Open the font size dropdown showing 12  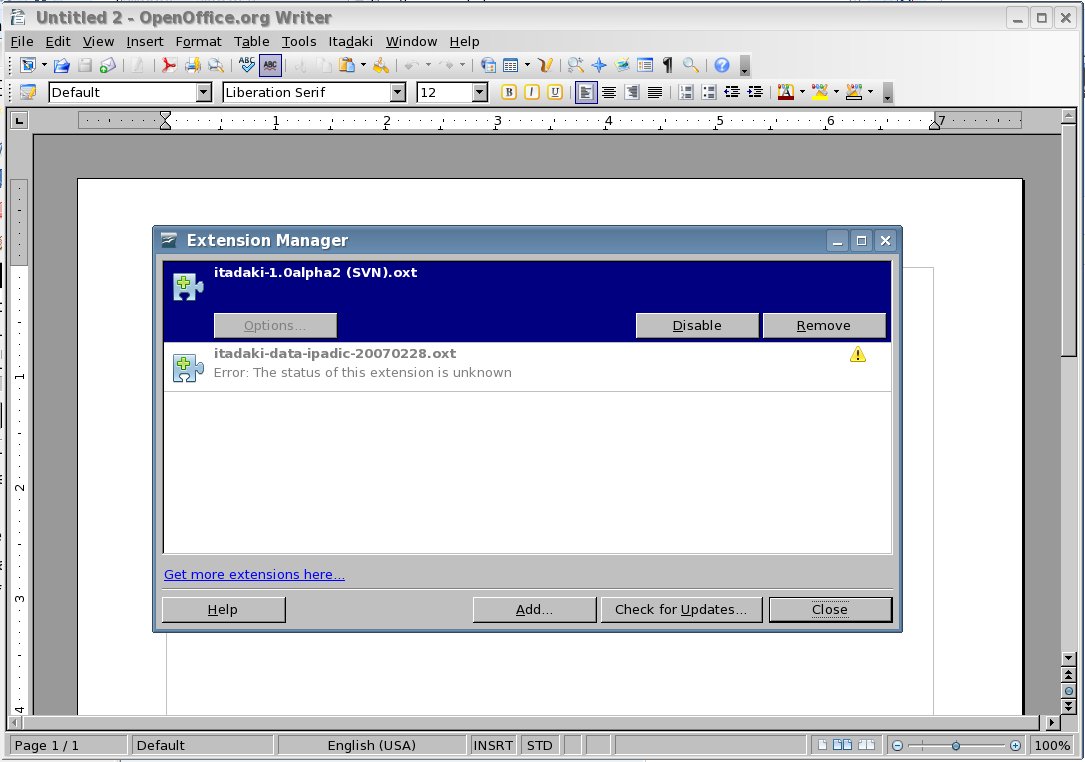click(479, 93)
